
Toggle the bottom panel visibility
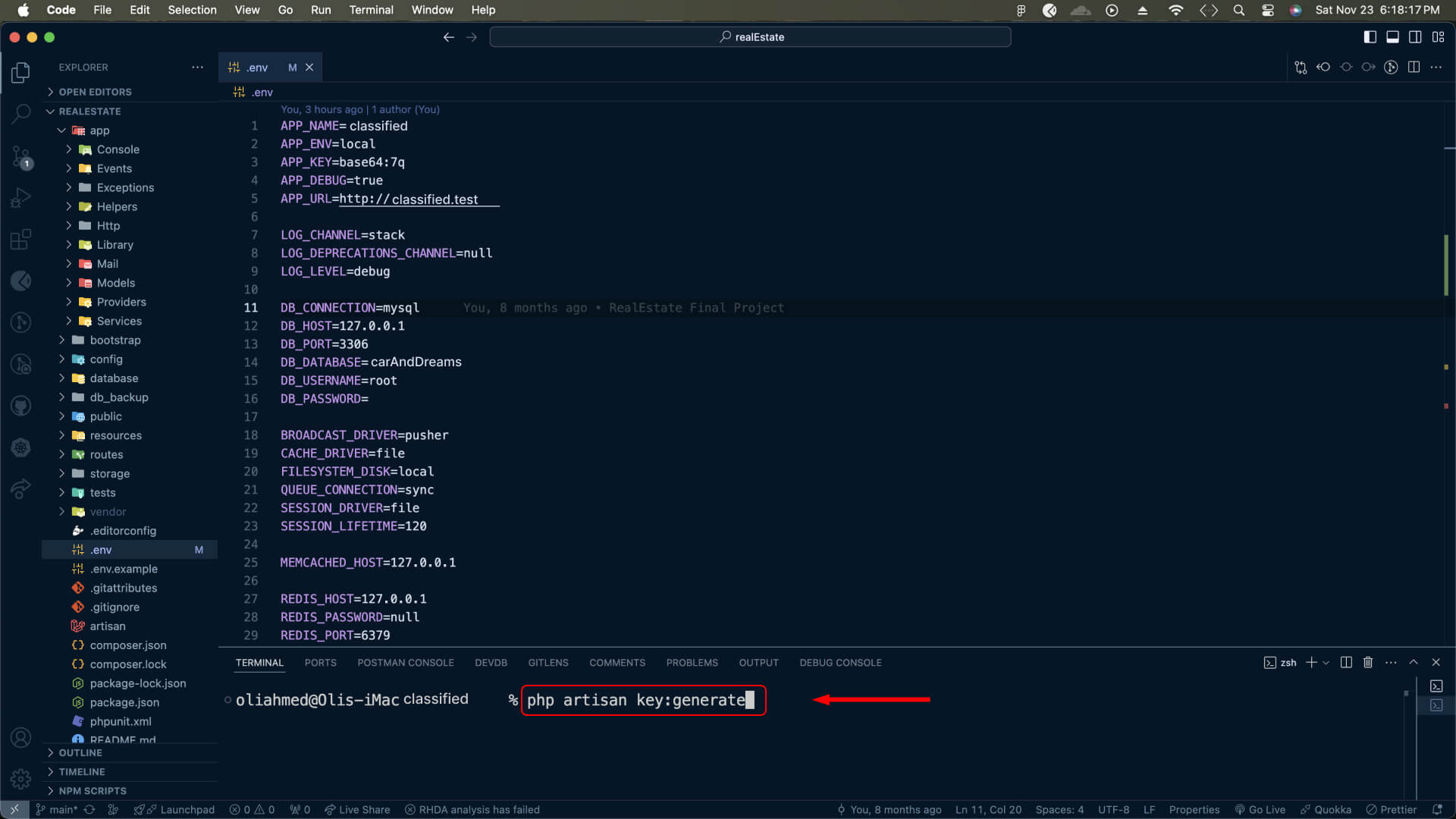(1392, 36)
